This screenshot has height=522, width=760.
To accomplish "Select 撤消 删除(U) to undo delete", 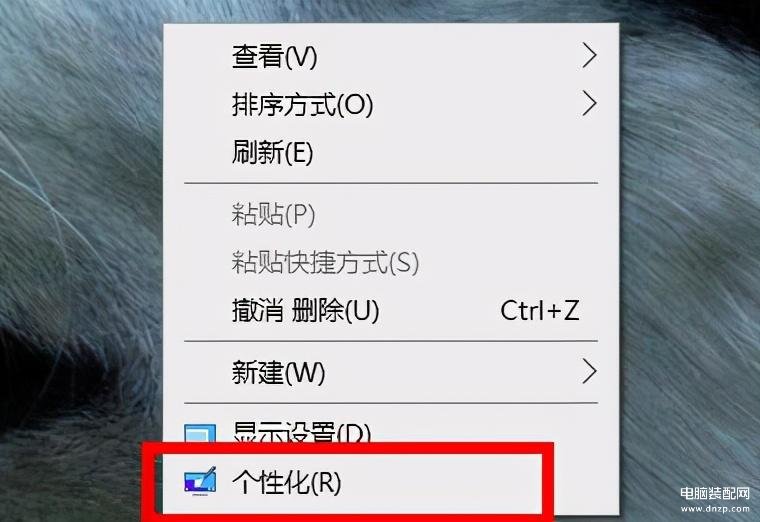I will (391, 310).
